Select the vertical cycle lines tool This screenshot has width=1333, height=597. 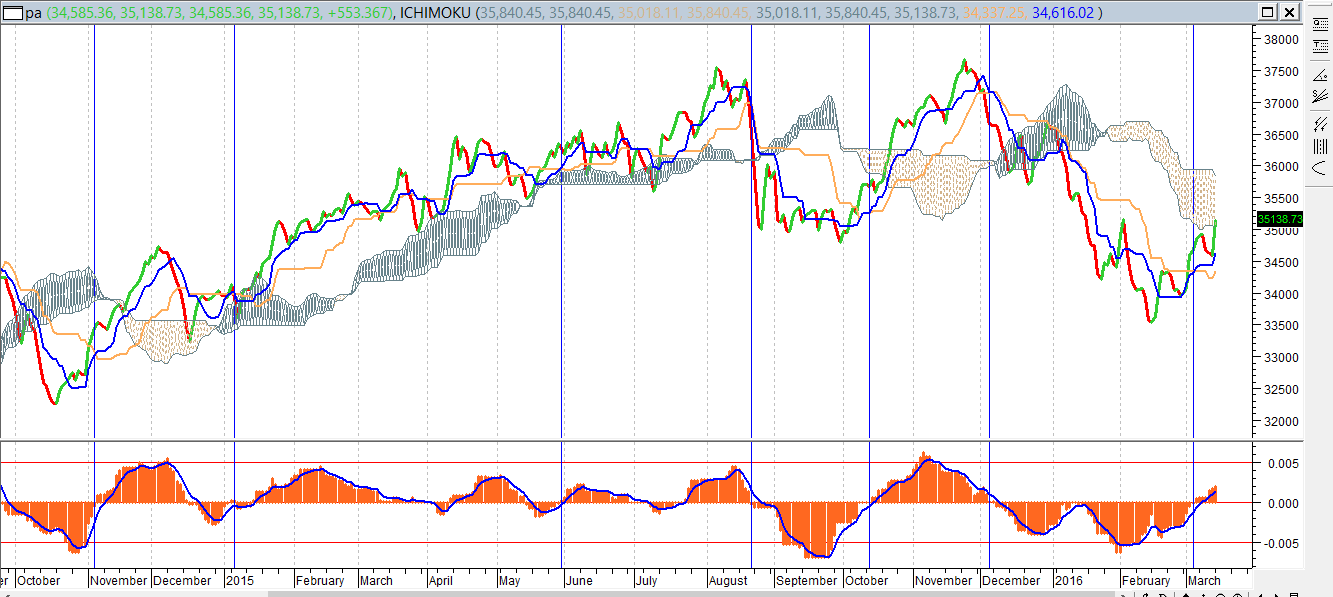click(x=1319, y=146)
